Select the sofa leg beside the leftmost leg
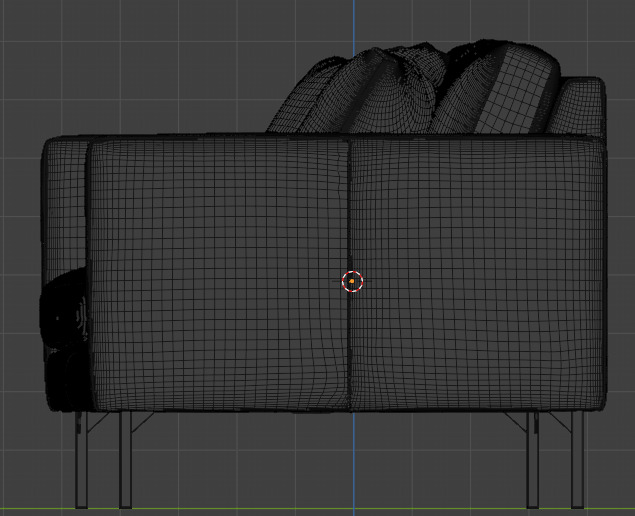Image resolution: width=635 pixels, height=516 pixels. click(126, 460)
